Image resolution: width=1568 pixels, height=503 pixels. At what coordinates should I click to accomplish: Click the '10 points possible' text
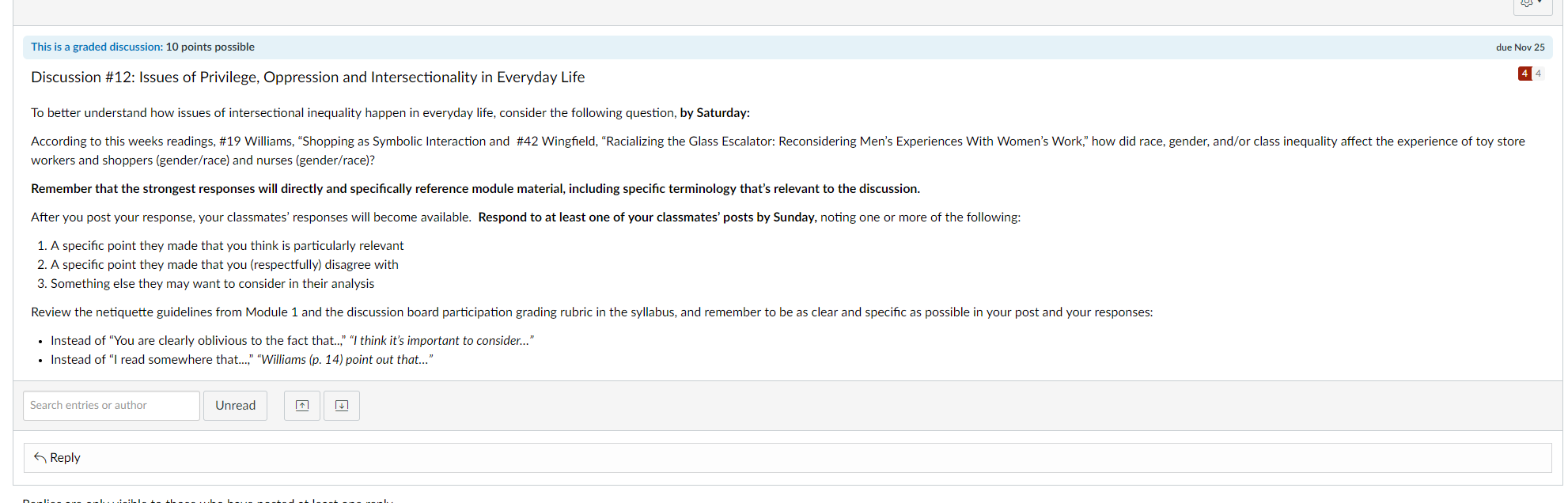pos(210,47)
